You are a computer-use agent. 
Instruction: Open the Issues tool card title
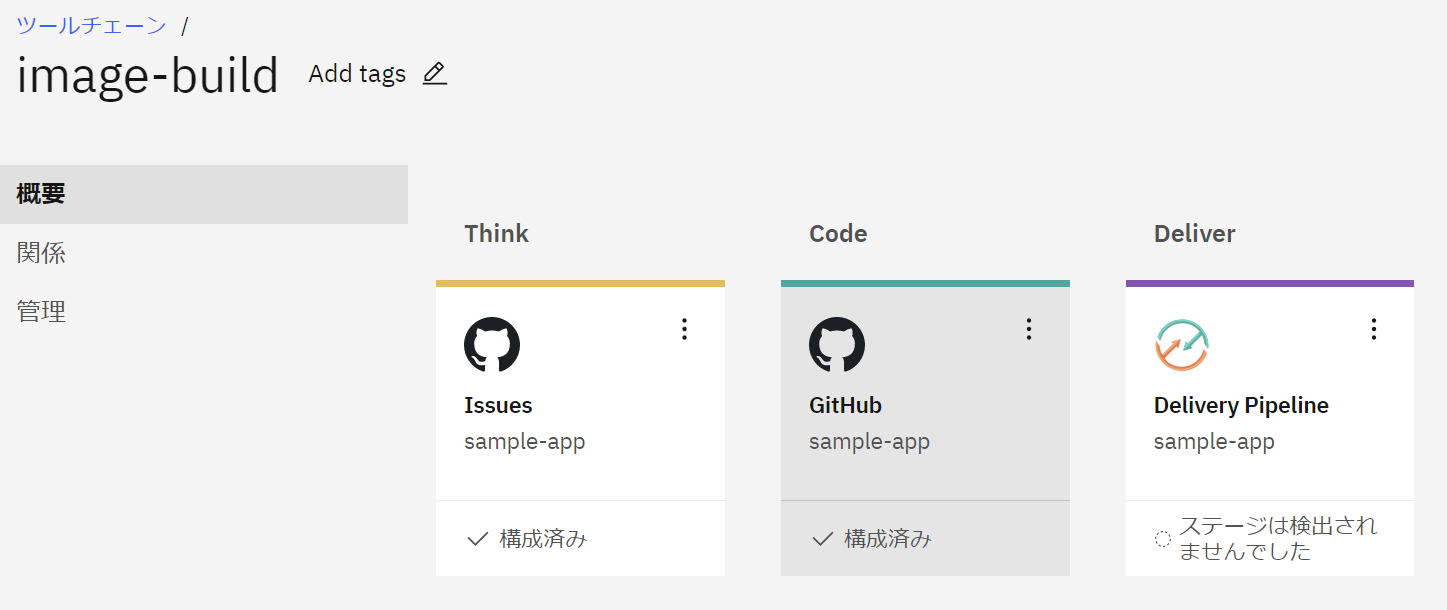pos(498,405)
